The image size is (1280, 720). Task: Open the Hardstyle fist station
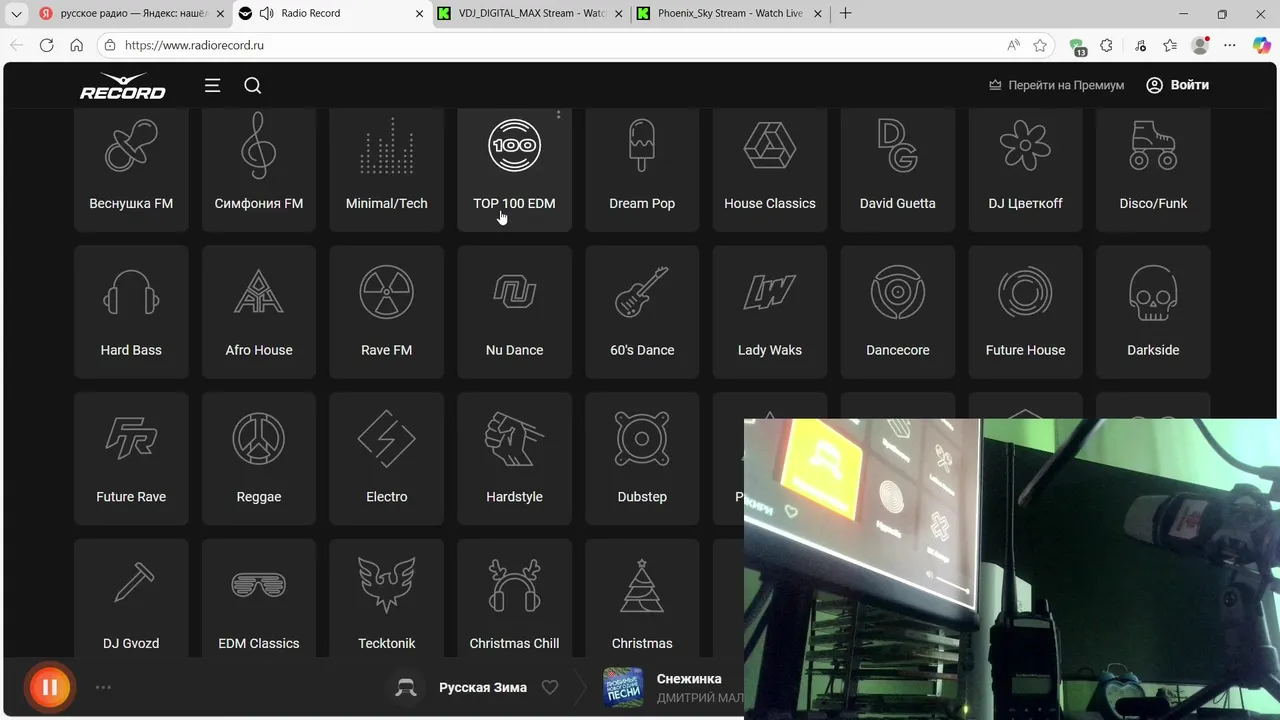tap(514, 459)
